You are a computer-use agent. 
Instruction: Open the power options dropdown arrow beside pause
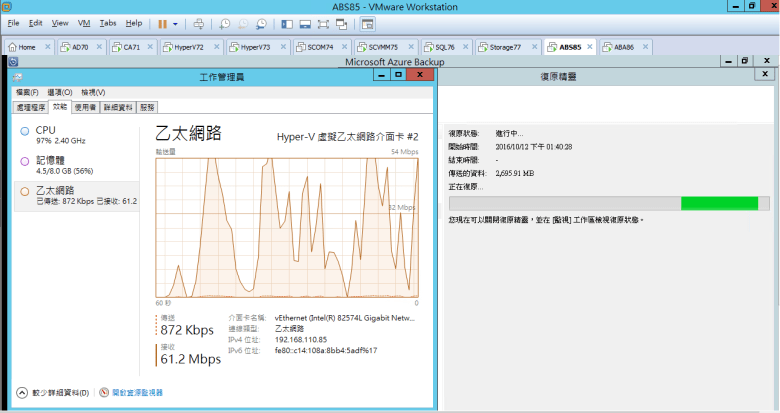click(176, 22)
